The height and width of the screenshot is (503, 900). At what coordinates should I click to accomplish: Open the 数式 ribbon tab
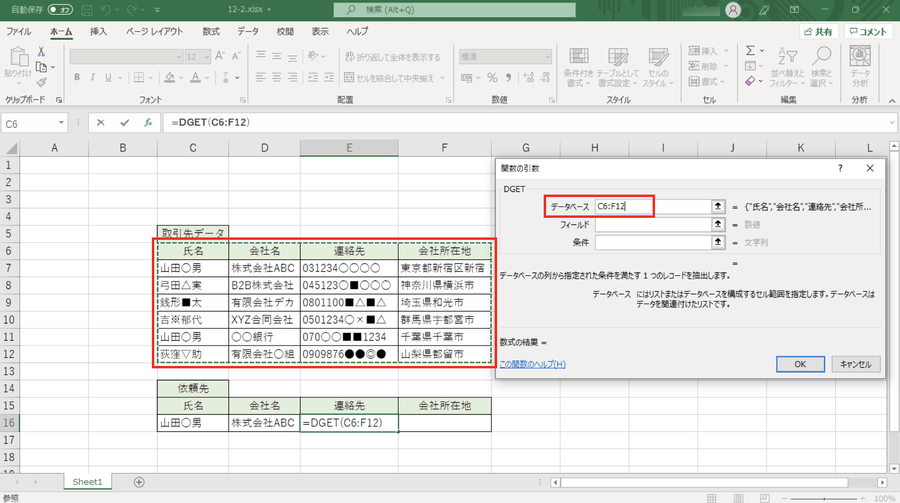[211, 31]
